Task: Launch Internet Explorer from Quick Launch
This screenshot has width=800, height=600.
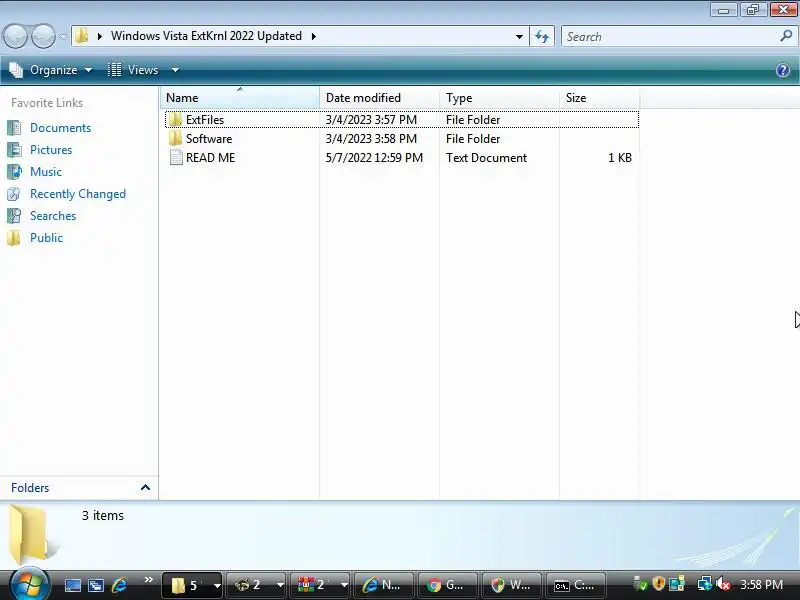Action: [119, 585]
